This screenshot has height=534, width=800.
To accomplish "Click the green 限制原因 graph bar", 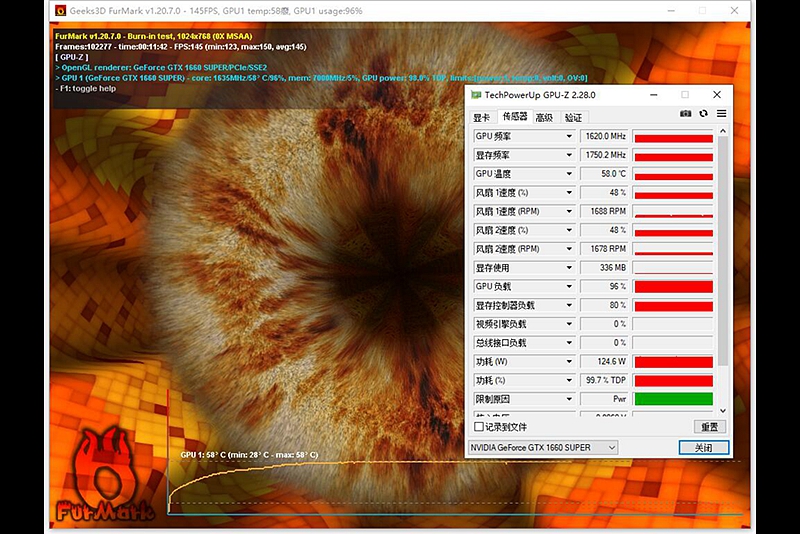I will (673, 399).
